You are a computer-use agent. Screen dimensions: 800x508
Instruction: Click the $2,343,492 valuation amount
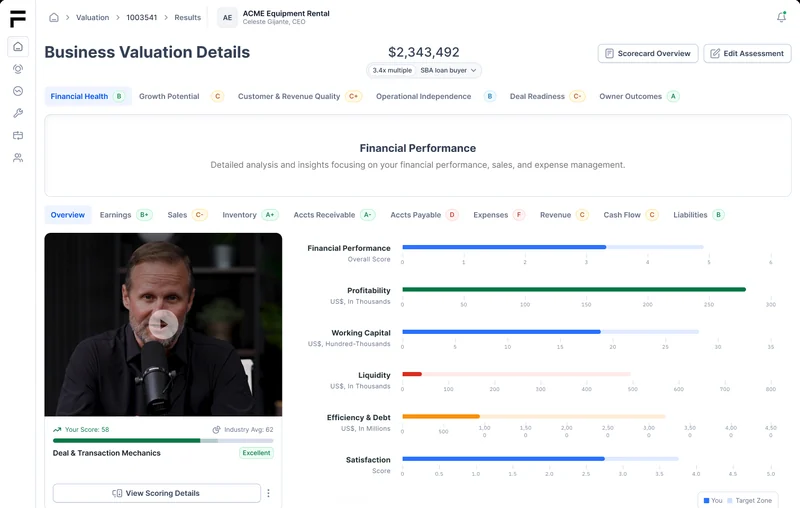(x=423, y=52)
